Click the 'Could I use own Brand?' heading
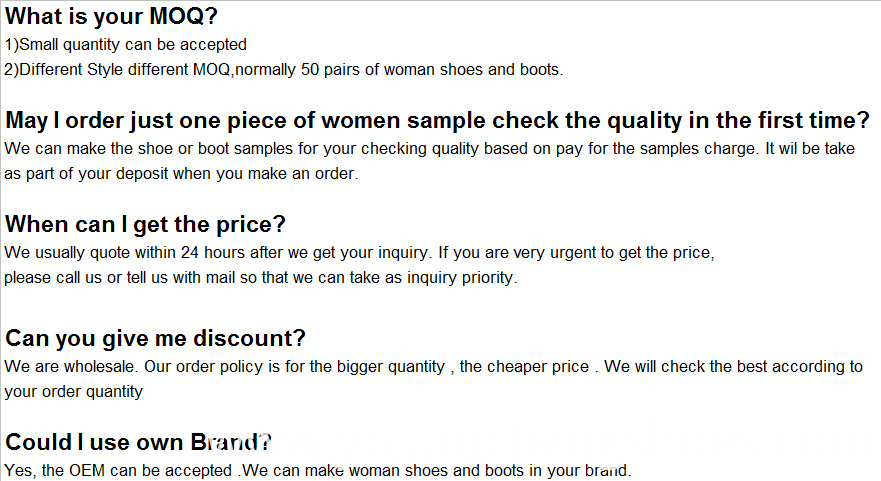 [138, 442]
